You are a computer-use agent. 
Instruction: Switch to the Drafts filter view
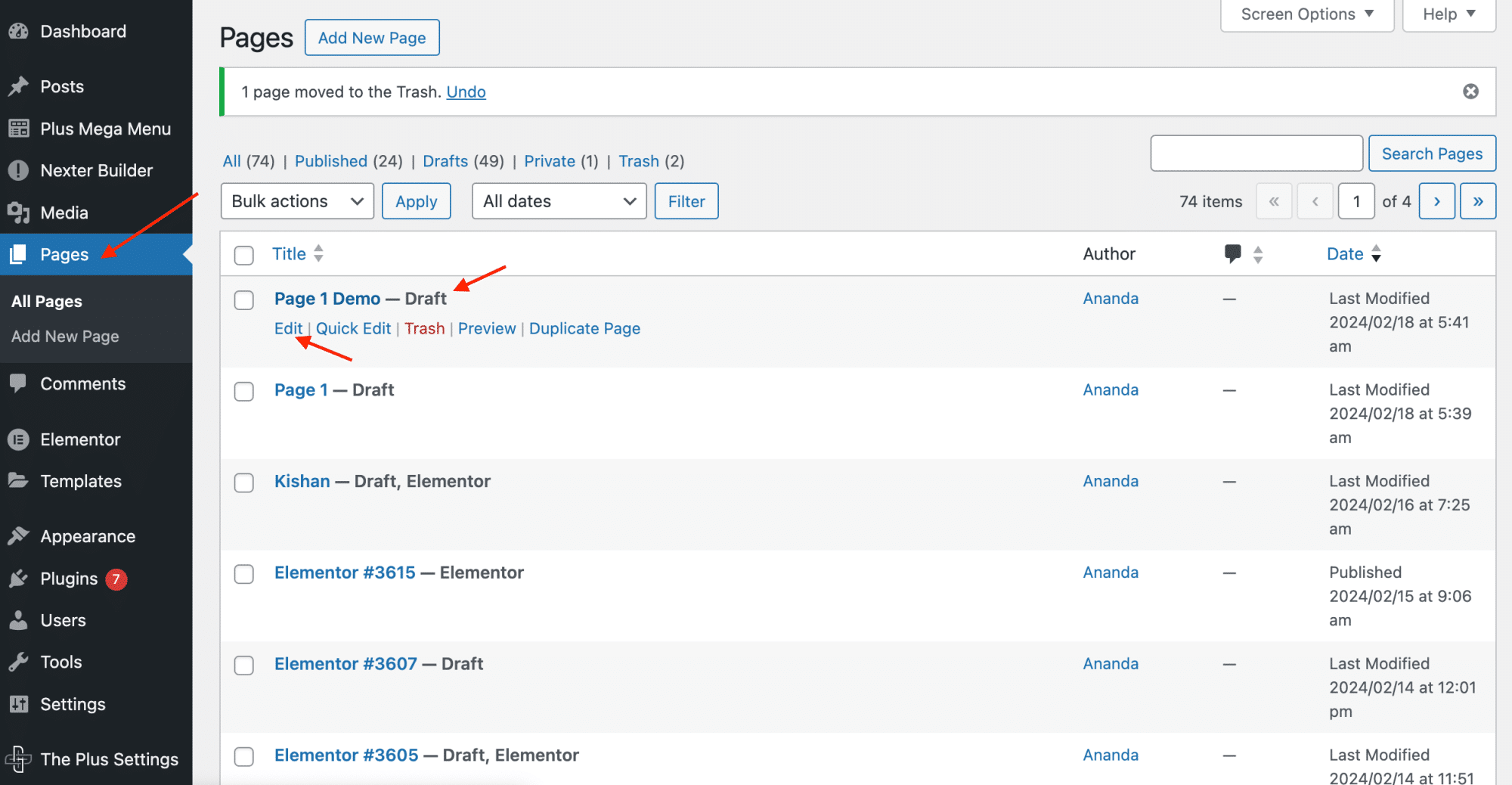click(445, 161)
